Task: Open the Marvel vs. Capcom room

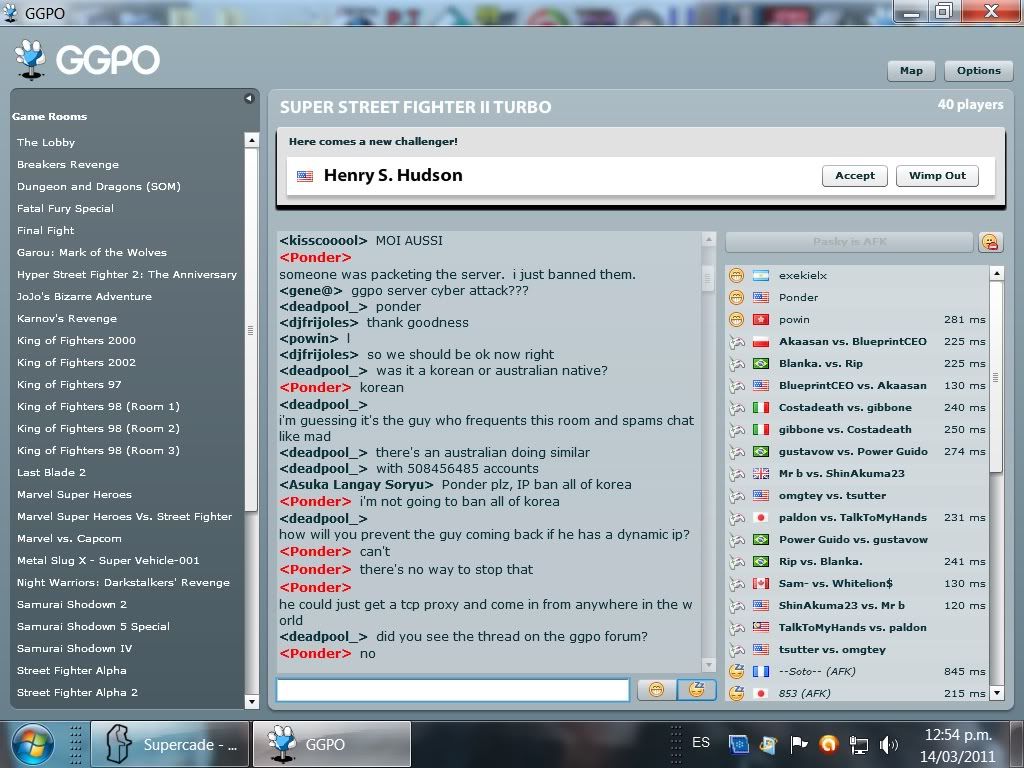Action: [69, 539]
